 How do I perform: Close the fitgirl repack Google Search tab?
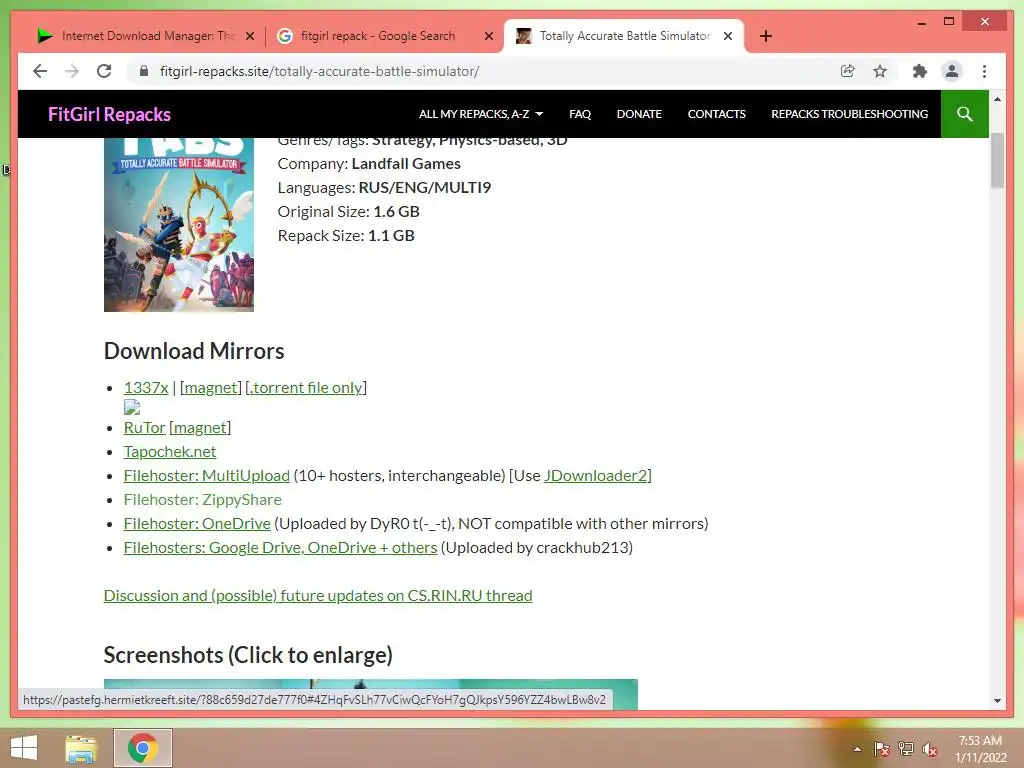tap(488, 36)
